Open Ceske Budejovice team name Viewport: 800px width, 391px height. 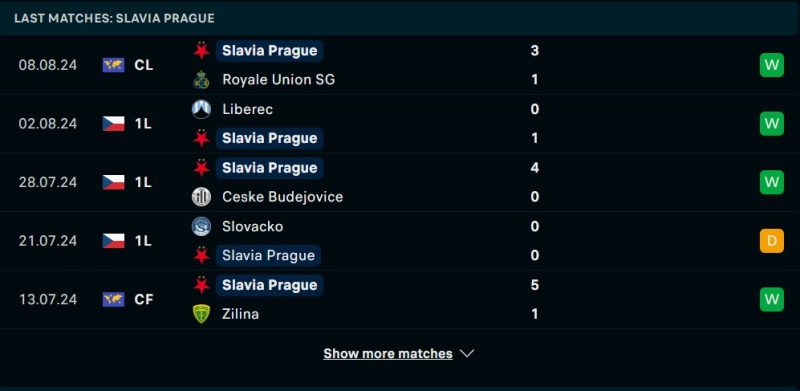coord(283,197)
